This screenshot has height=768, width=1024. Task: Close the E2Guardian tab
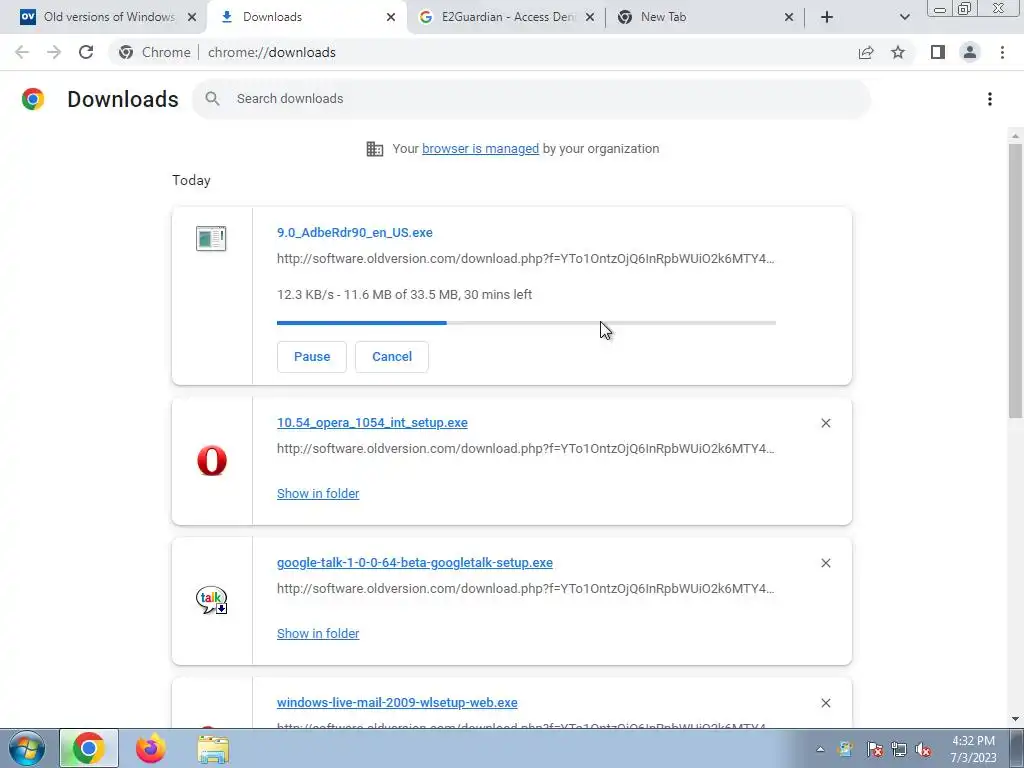tap(590, 17)
